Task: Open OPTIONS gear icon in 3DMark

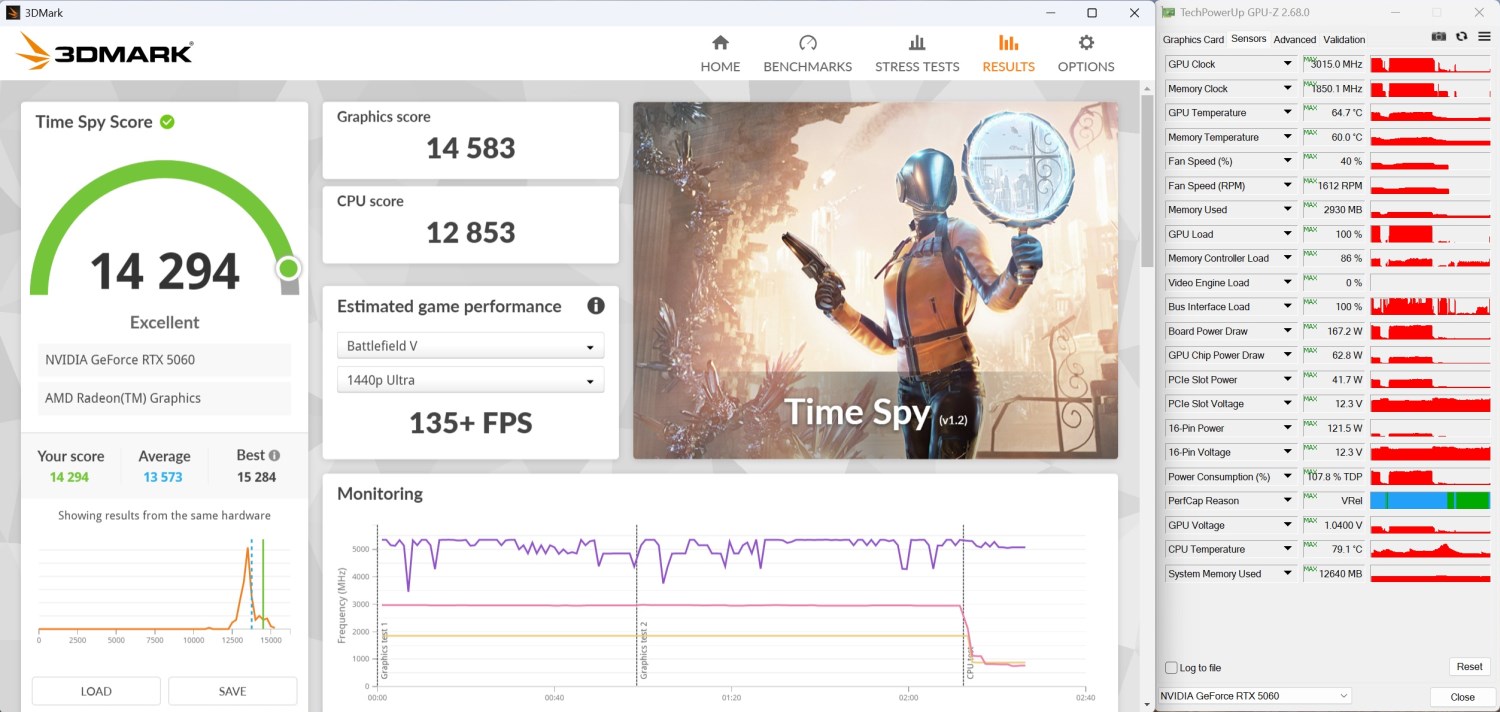Action: (1086, 43)
